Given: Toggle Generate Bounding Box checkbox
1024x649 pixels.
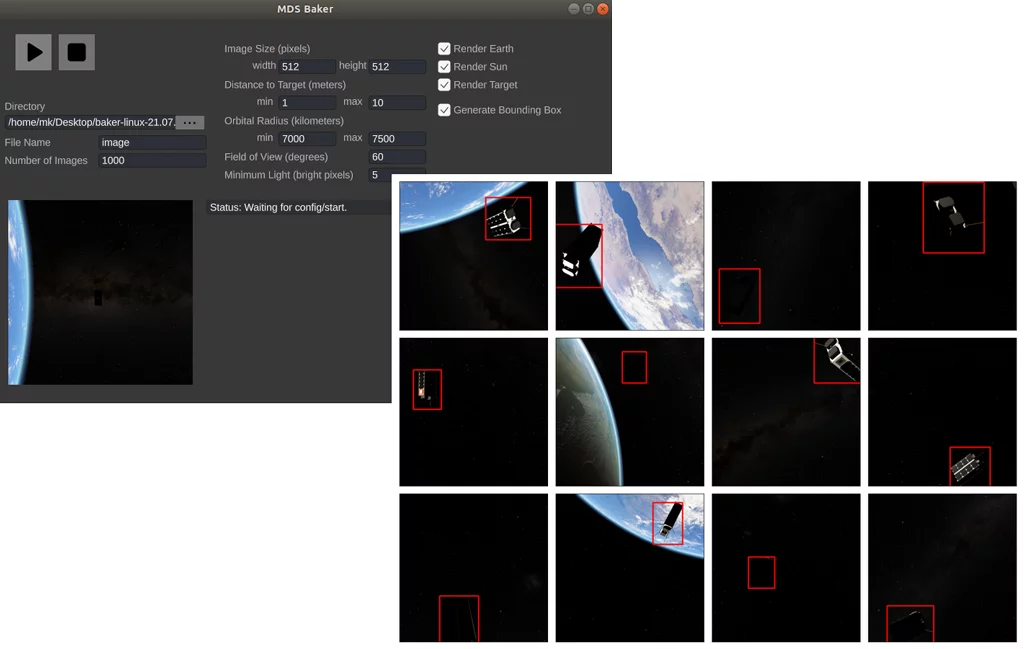Looking at the screenshot, I should (x=444, y=110).
